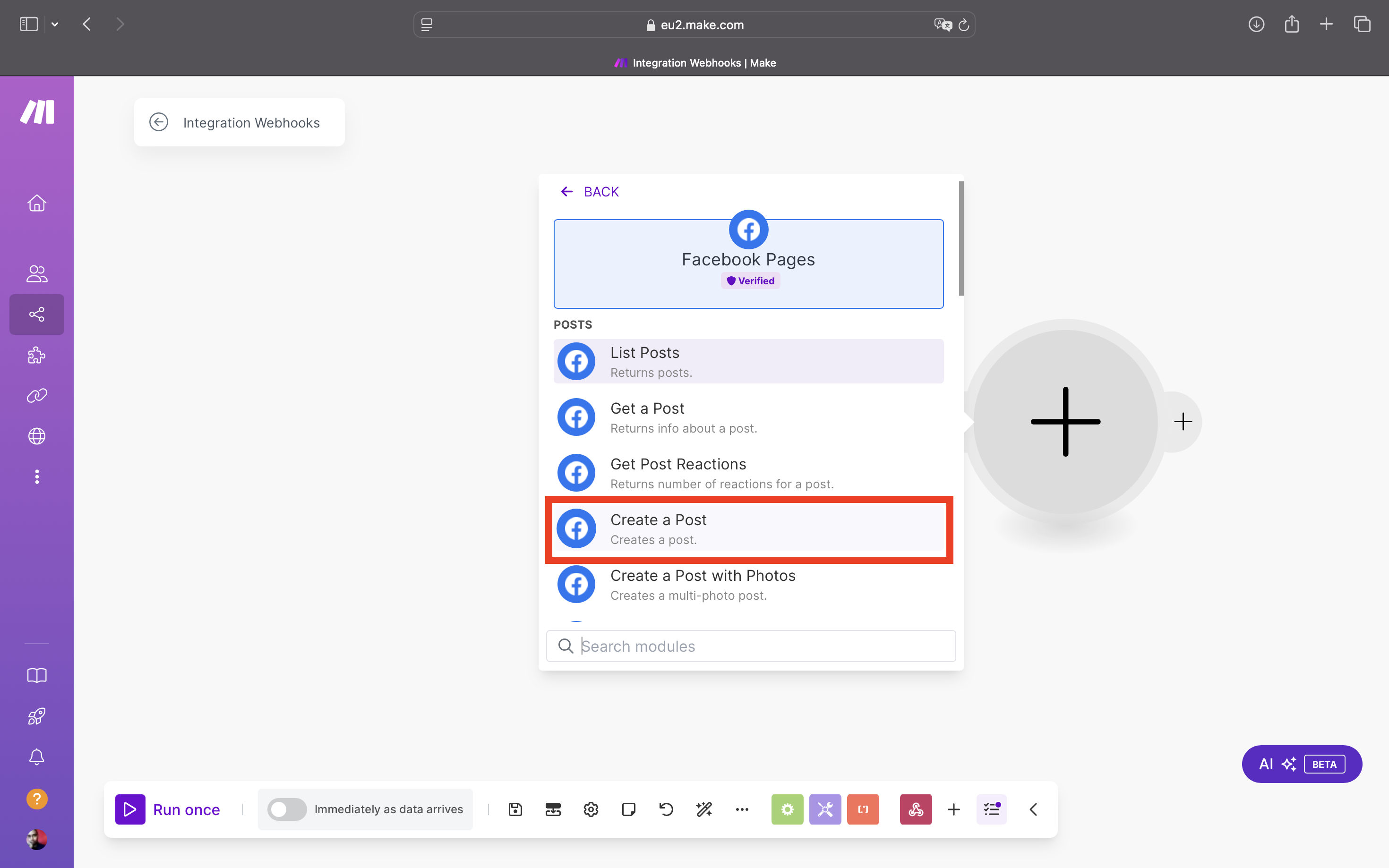This screenshot has width=1389, height=868.
Task: Open the What's new rocket icon
Action: coord(37,716)
